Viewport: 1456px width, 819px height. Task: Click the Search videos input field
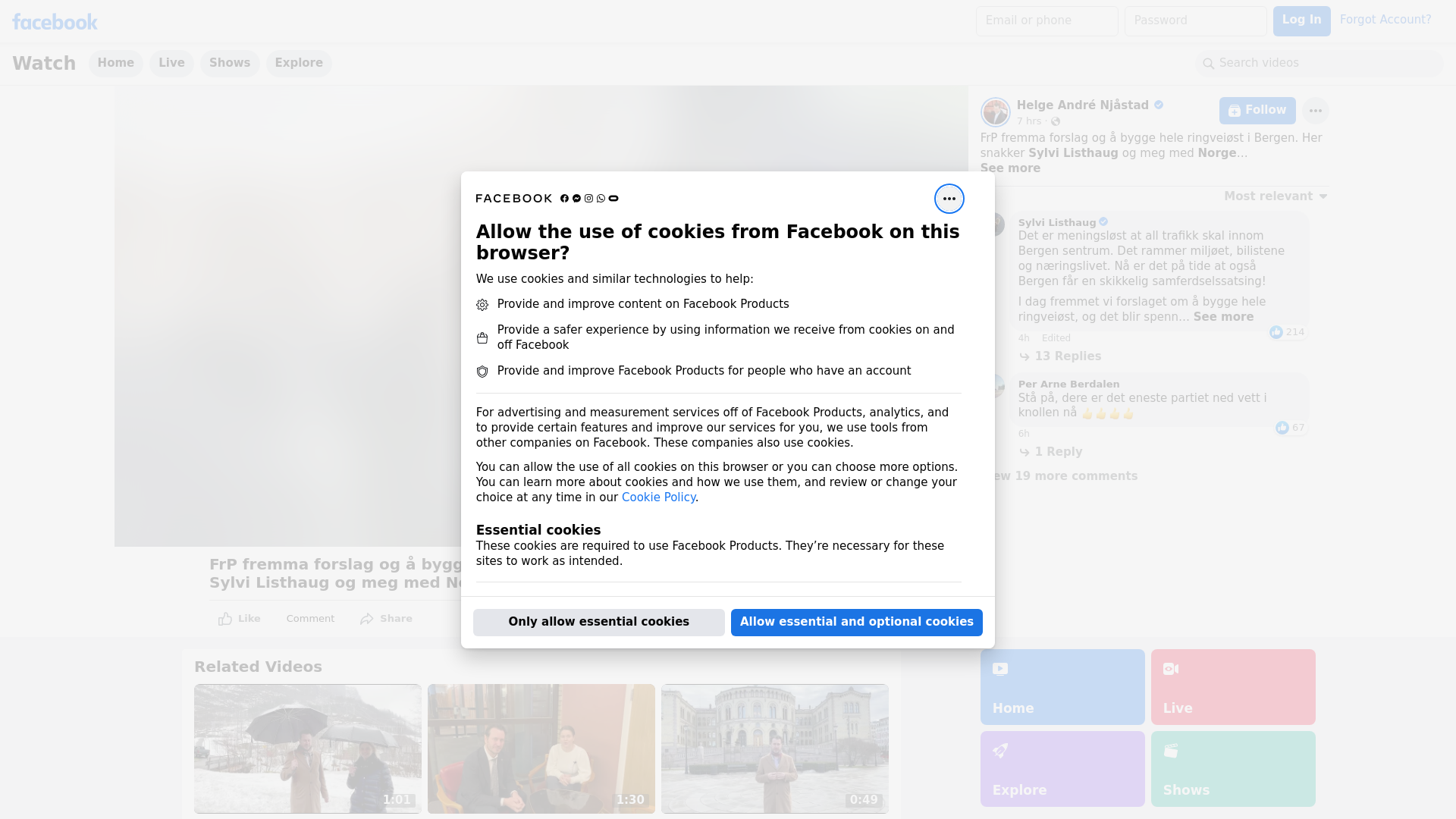pos(1319,63)
